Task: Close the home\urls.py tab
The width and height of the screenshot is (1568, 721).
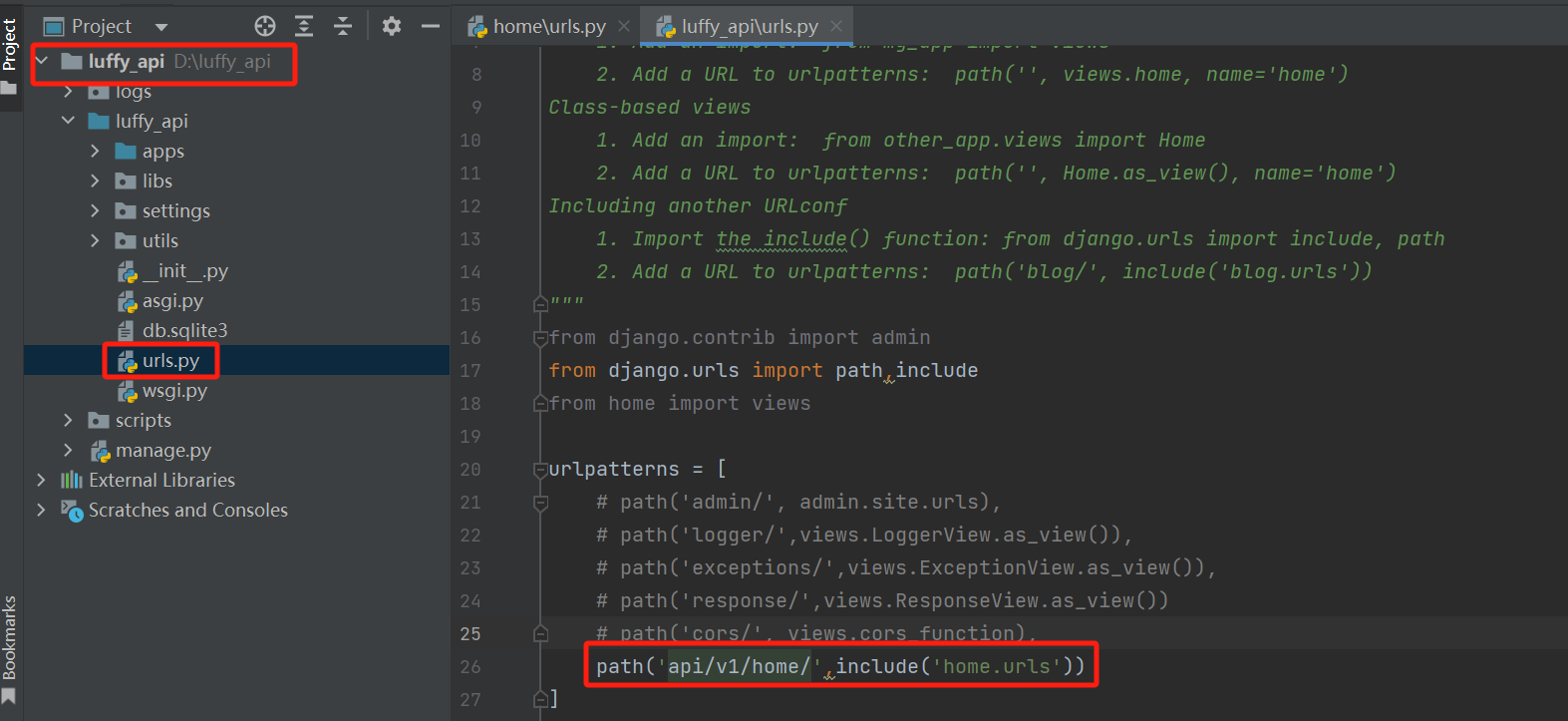Action: pyautogui.click(x=624, y=26)
